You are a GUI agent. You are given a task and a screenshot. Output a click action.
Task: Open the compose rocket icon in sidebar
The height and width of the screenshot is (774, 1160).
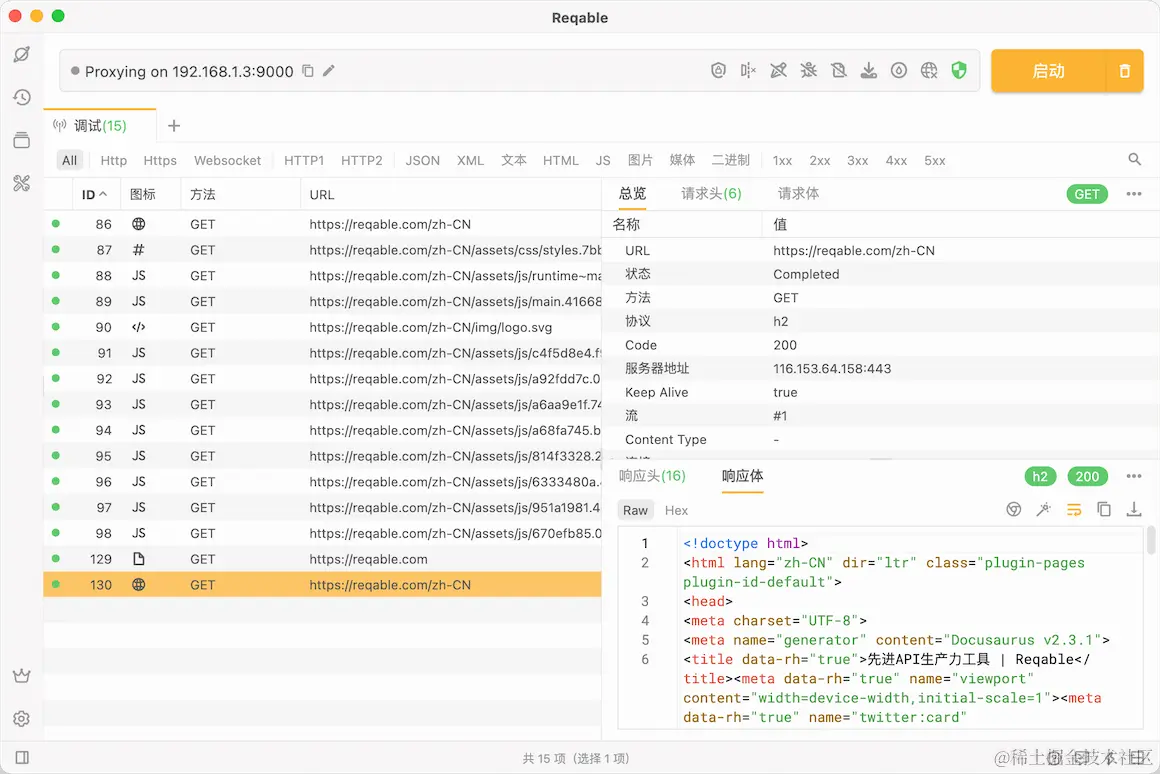click(21, 54)
